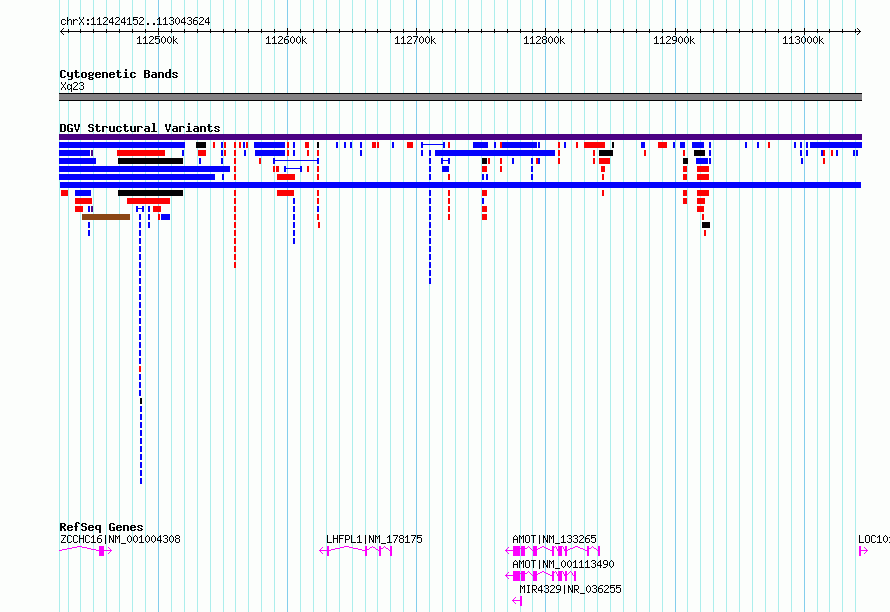Viewport: 890px width, 612px height.
Task: Select the gray Xq23 cytogenetic band bar
Action: (x=460, y=97)
